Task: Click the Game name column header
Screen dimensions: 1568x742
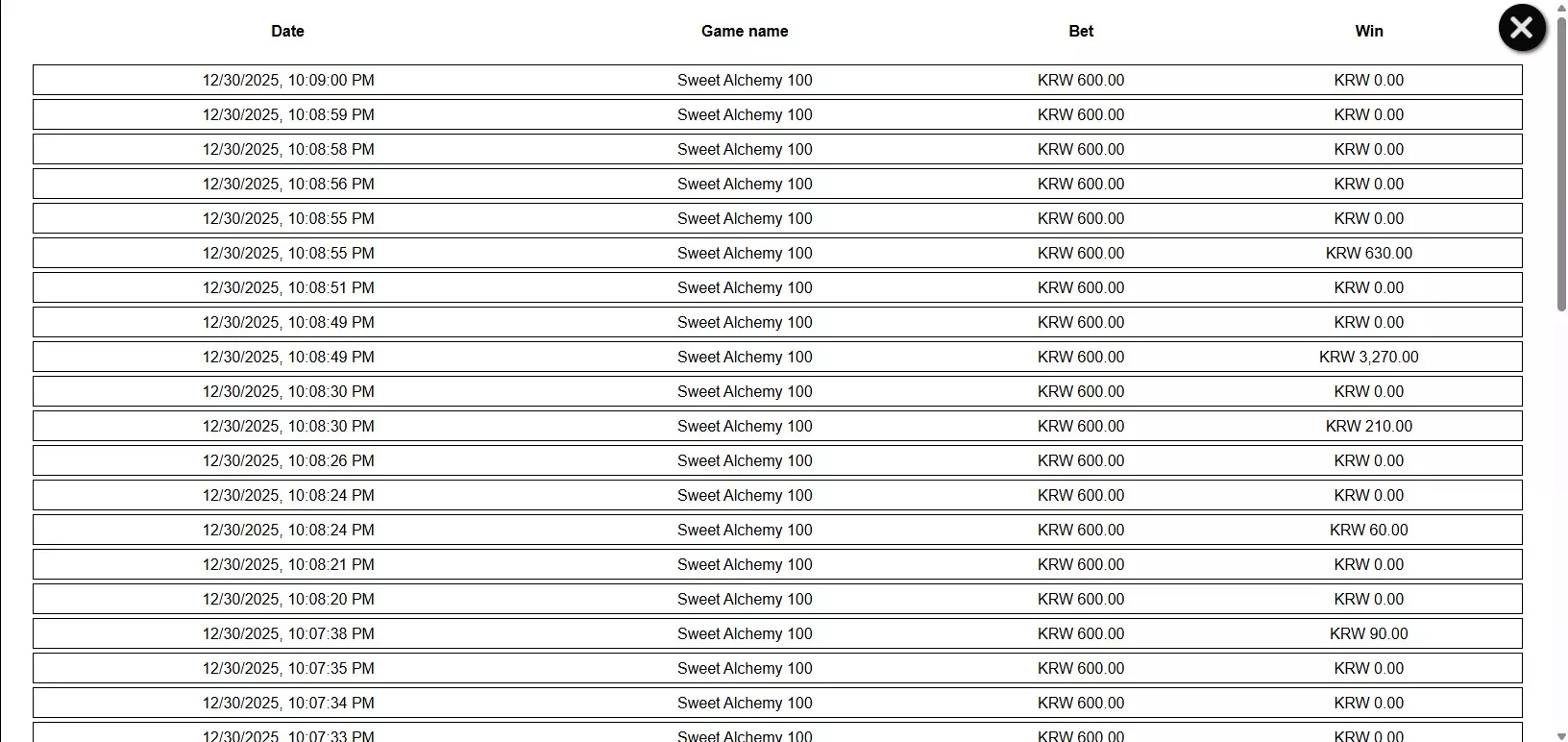Action: click(745, 31)
